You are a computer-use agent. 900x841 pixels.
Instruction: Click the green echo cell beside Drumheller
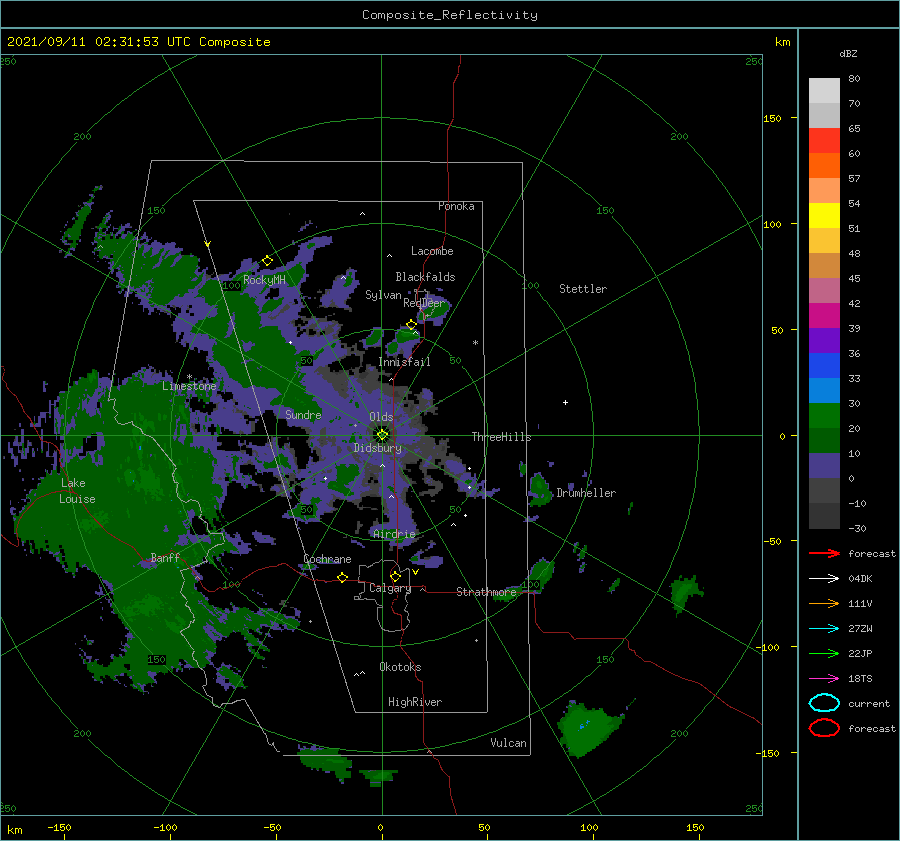540,489
